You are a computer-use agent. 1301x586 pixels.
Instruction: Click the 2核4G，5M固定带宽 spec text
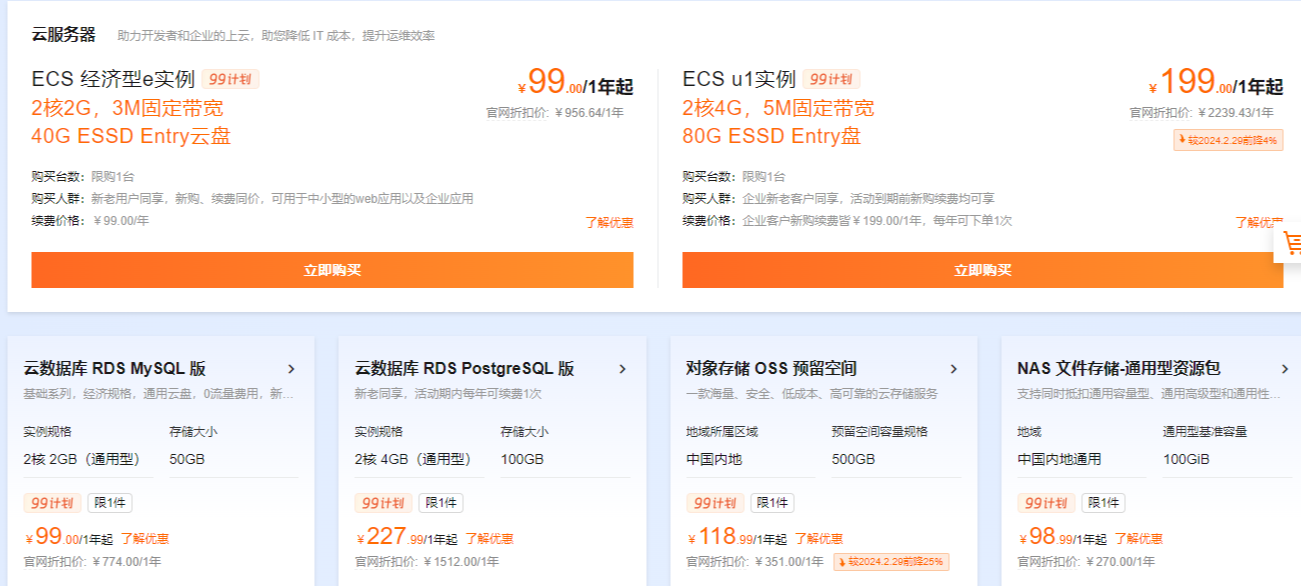(x=778, y=108)
